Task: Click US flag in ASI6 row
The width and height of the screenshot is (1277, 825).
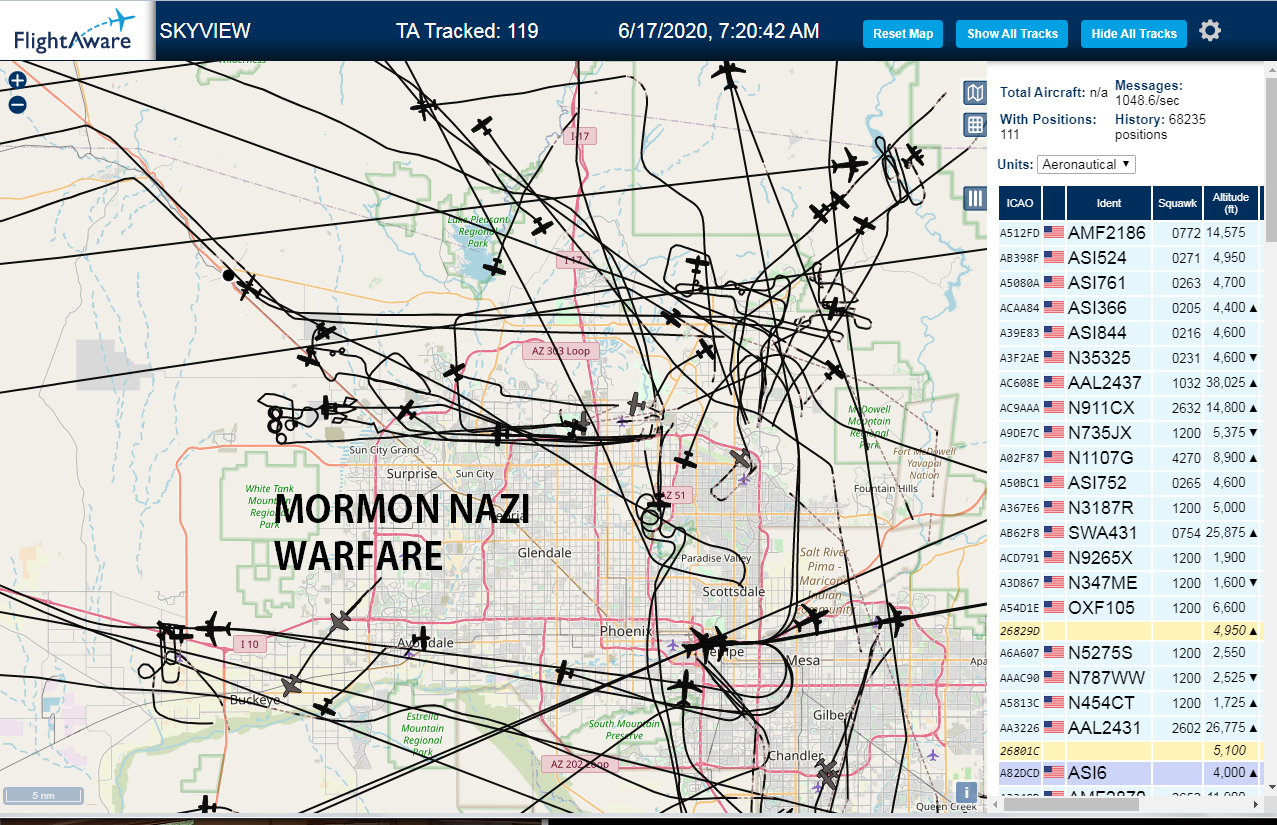Action: [1054, 773]
